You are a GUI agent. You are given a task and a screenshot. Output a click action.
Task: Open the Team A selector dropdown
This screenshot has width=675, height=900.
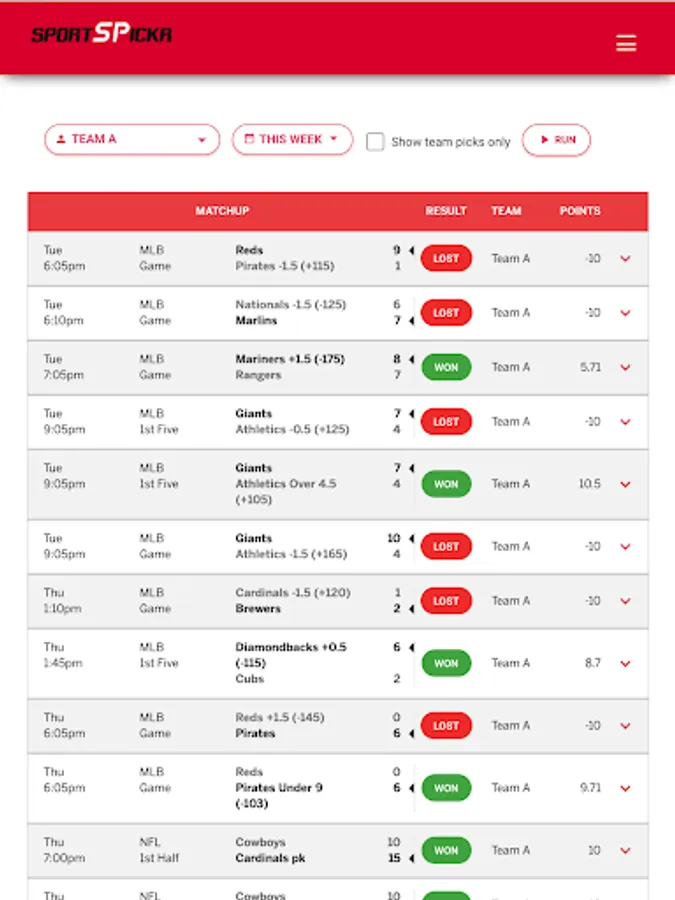(x=132, y=139)
